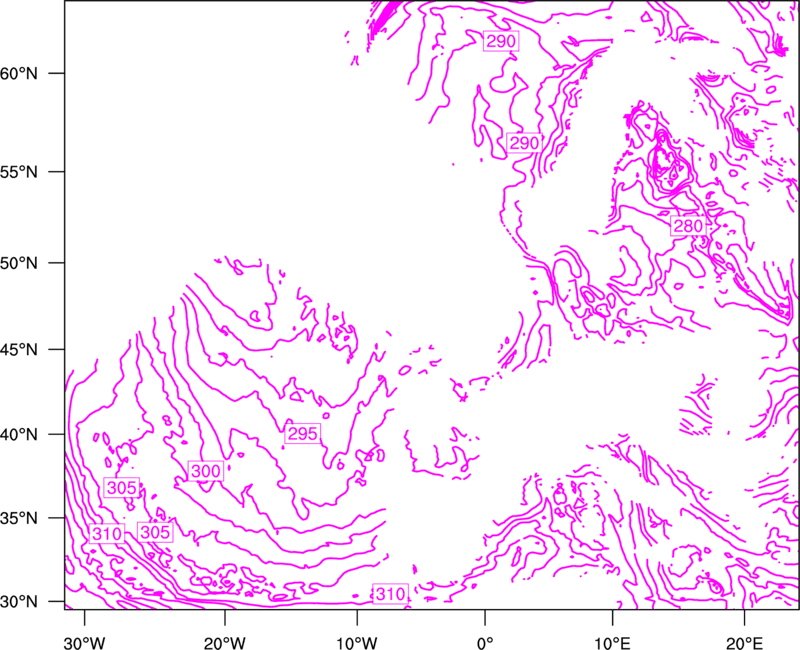
Task: Click the 20°W longitude axis label
Action: coord(225,643)
